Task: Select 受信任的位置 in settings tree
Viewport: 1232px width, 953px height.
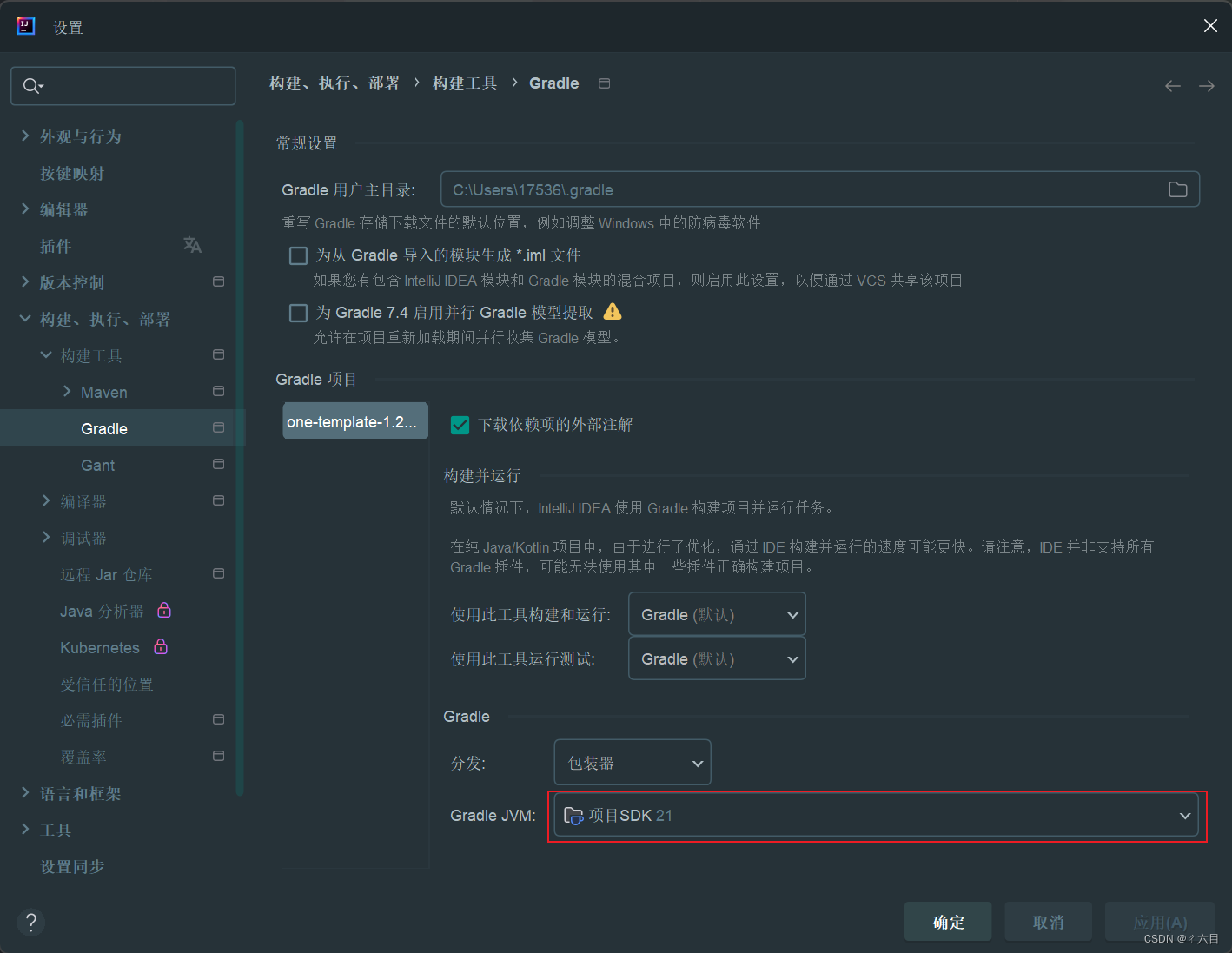Action: [107, 684]
